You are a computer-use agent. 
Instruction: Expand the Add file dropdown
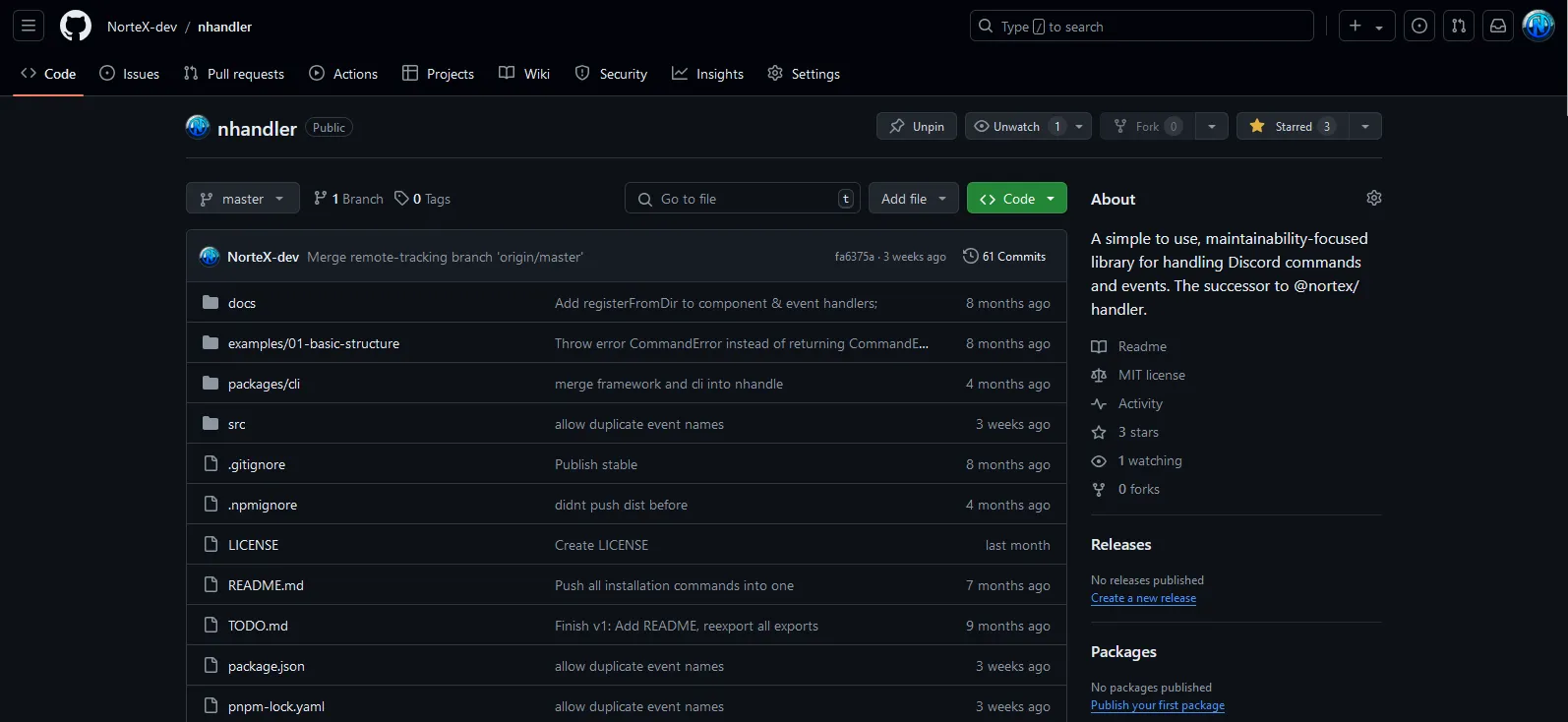click(914, 199)
